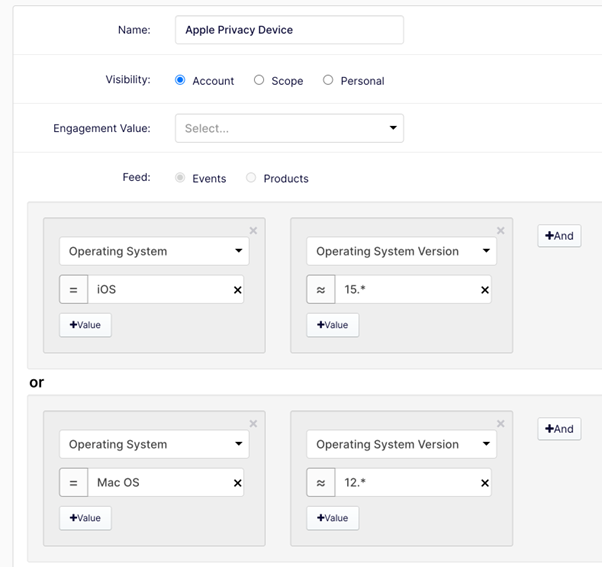
Task: Click the Feed label
Action: point(136,177)
